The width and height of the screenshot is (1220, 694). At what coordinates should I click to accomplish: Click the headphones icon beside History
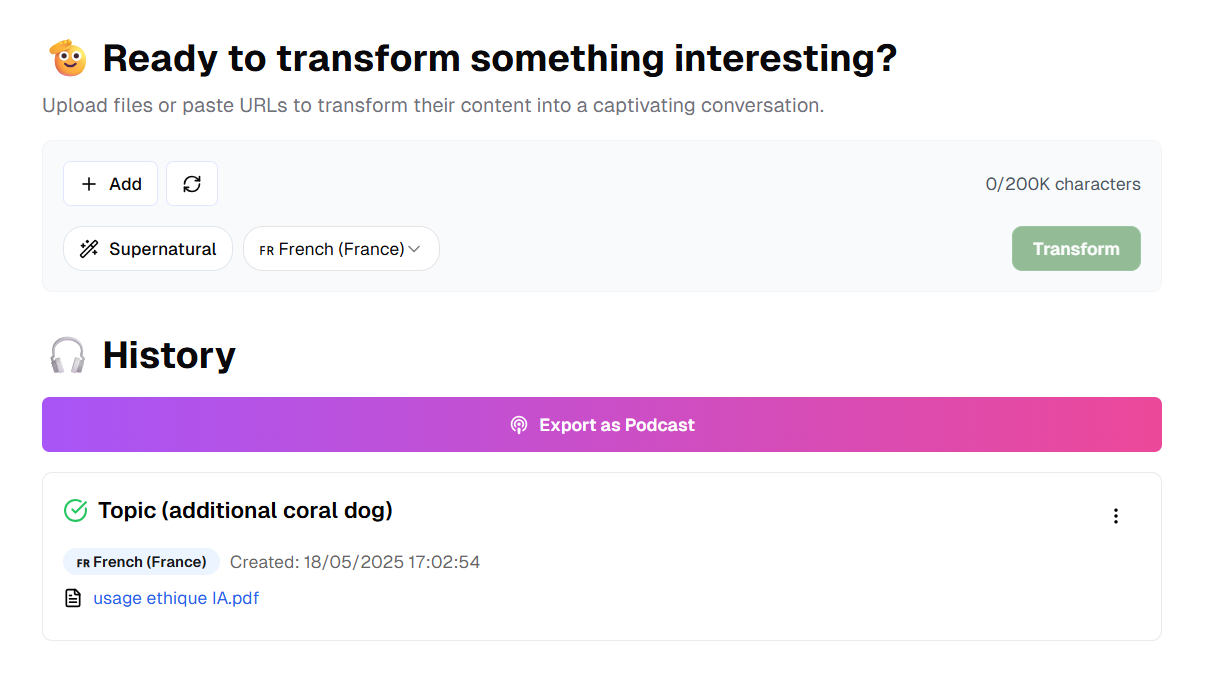[68, 355]
